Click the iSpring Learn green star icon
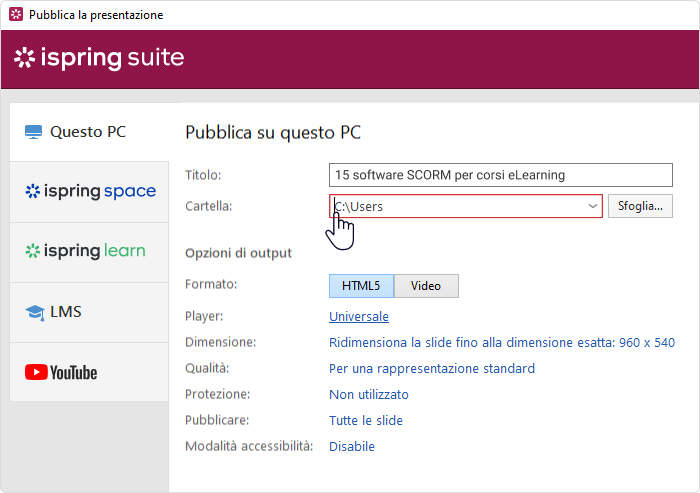 pyautogui.click(x=33, y=251)
